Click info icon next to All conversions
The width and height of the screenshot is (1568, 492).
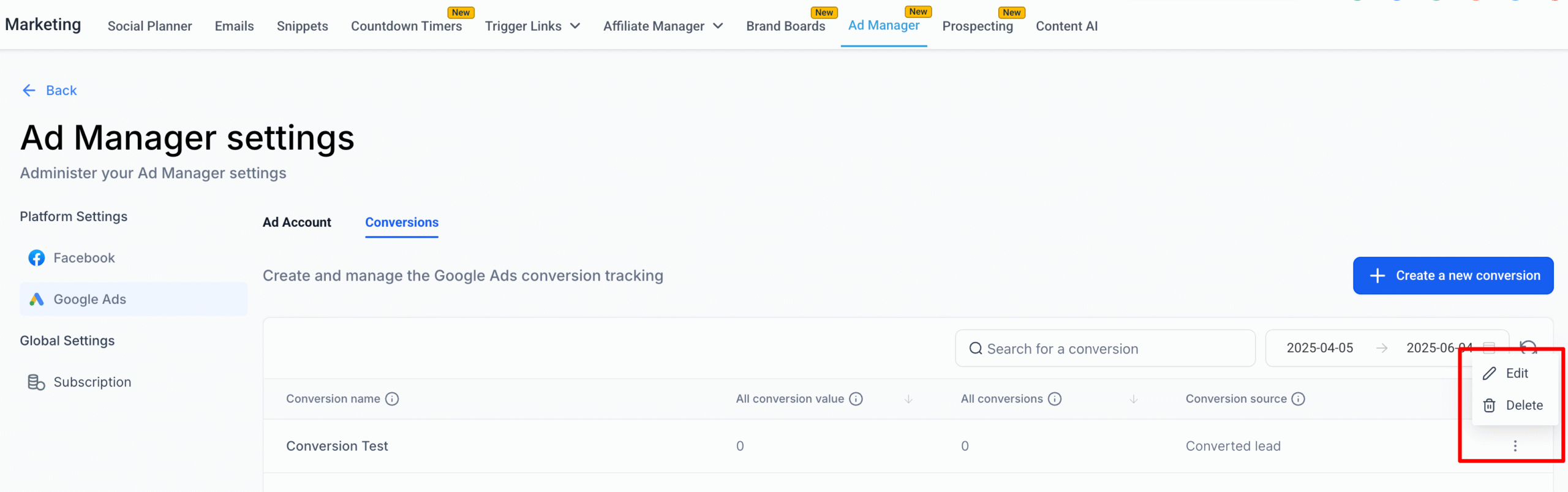coord(1054,399)
